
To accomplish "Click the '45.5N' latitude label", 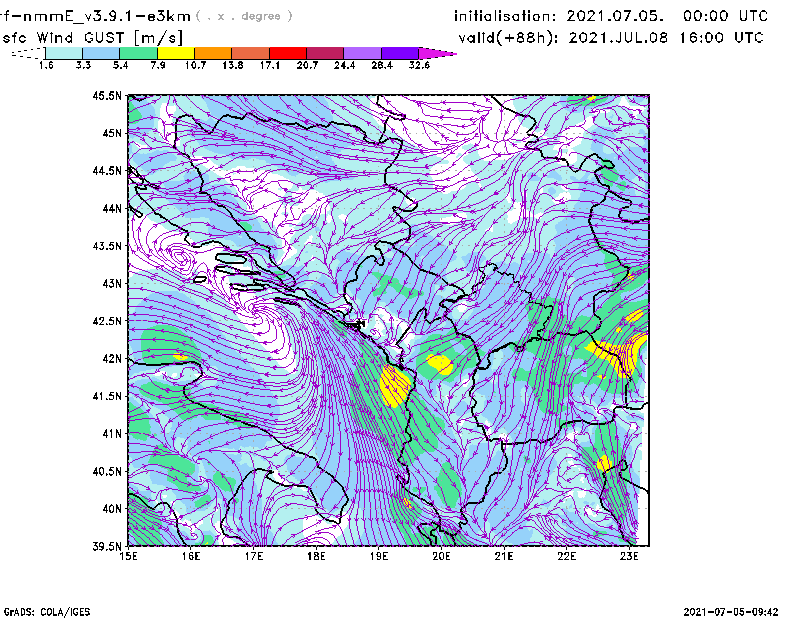I will [107, 95].
